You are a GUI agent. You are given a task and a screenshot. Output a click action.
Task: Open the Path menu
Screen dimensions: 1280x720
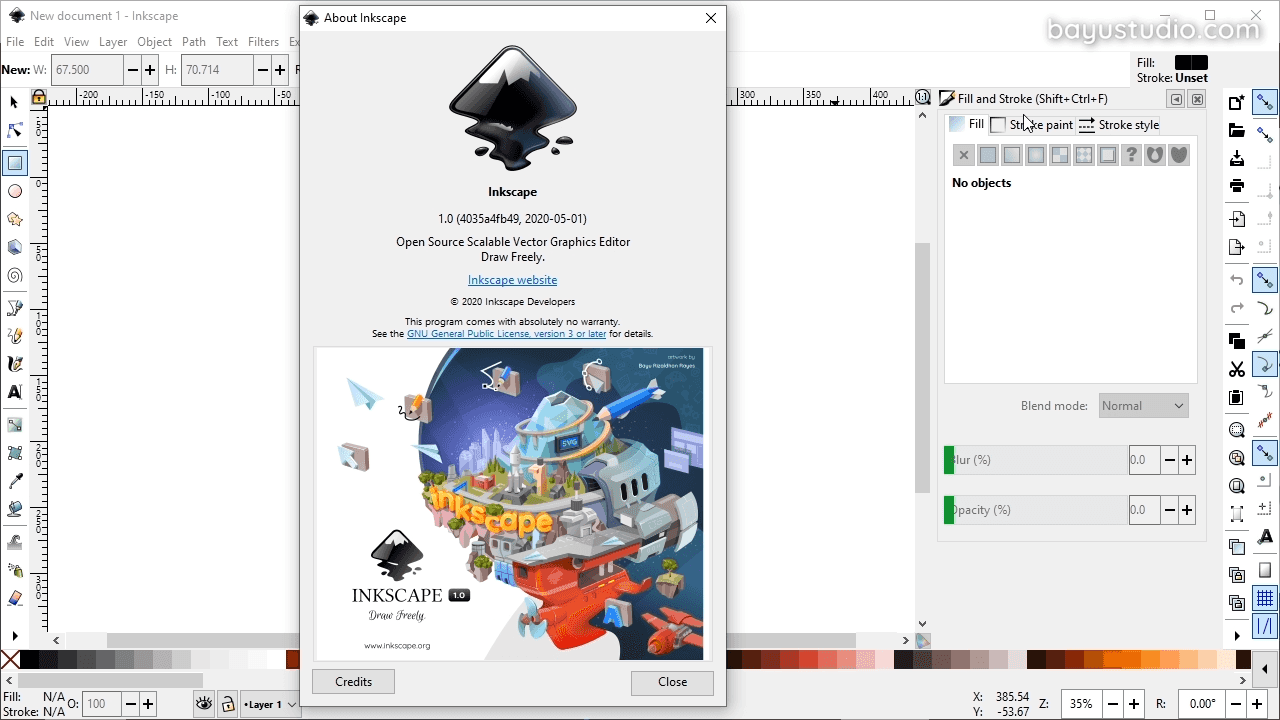pyautogui.click(x=194, y=42)
